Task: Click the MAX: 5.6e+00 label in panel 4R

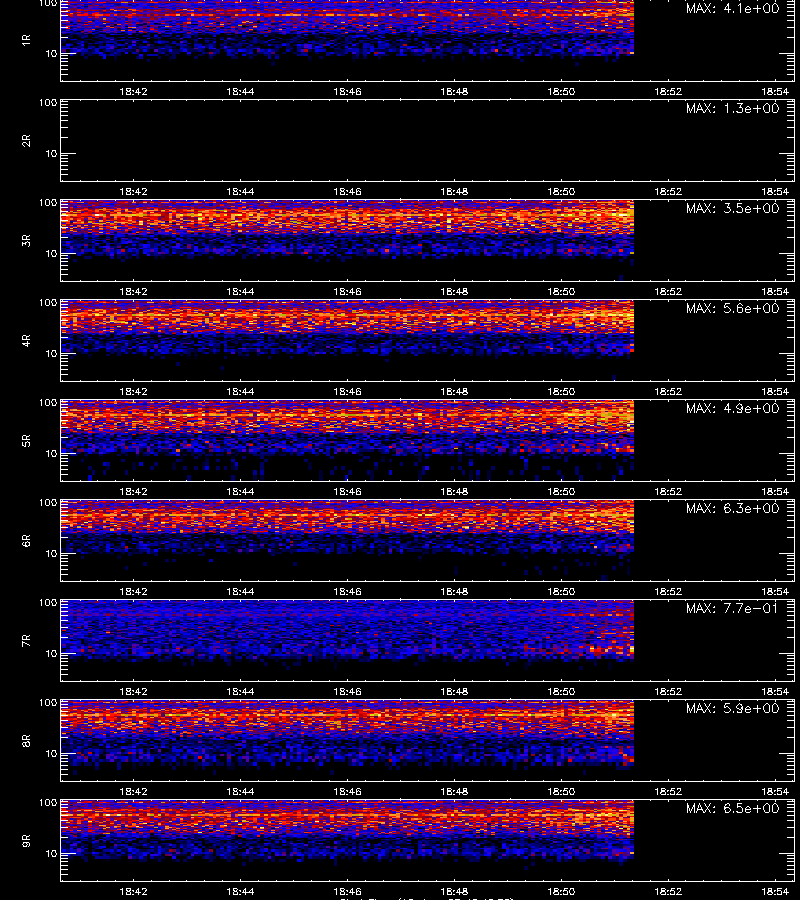Action: click(x=732, y=308)
